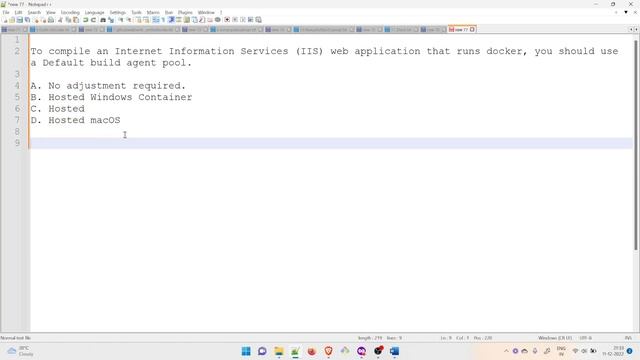Create a new document with New icon
The width and height of the screenshot is (640, 360).
pos(5,20)
